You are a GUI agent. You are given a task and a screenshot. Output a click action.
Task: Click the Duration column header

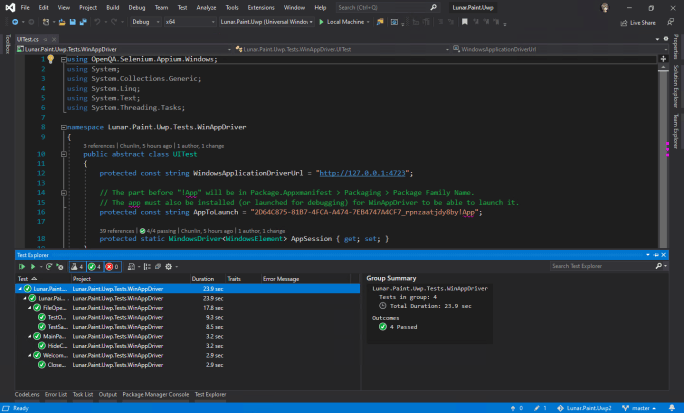click(x=203, y=279)
